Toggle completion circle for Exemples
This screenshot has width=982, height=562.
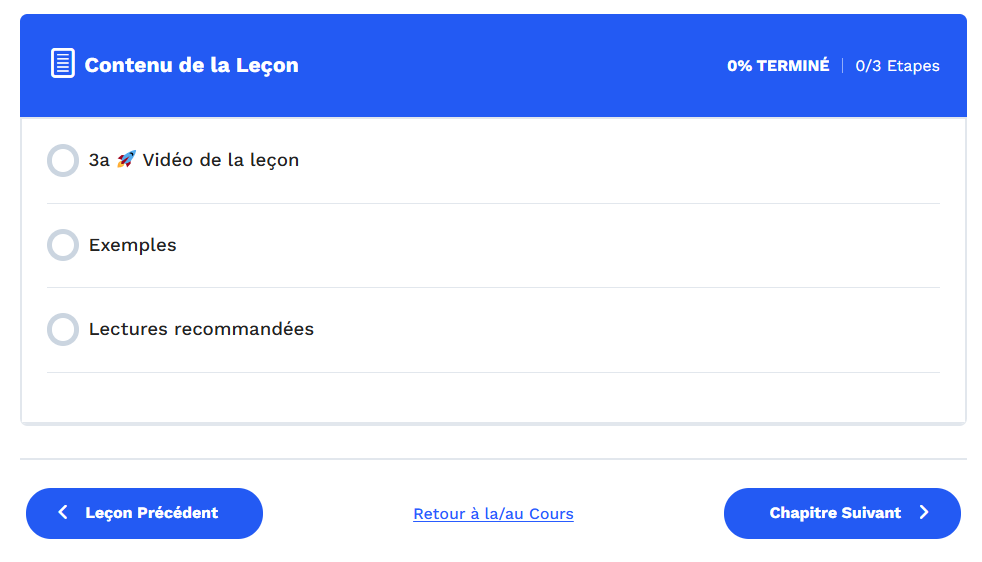coord(63,245)
